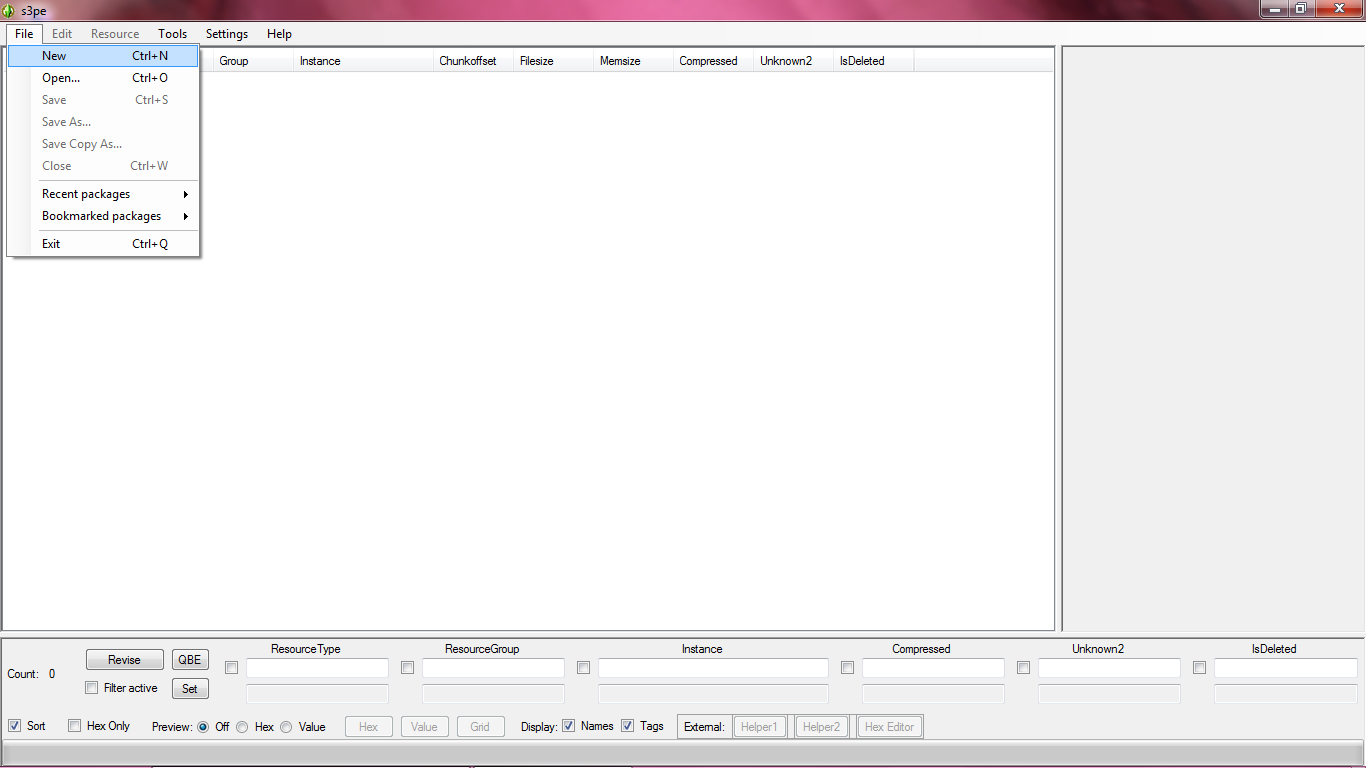
Task: Open the Tools menu
Action: pyautogui.click(x=172, y=33)
